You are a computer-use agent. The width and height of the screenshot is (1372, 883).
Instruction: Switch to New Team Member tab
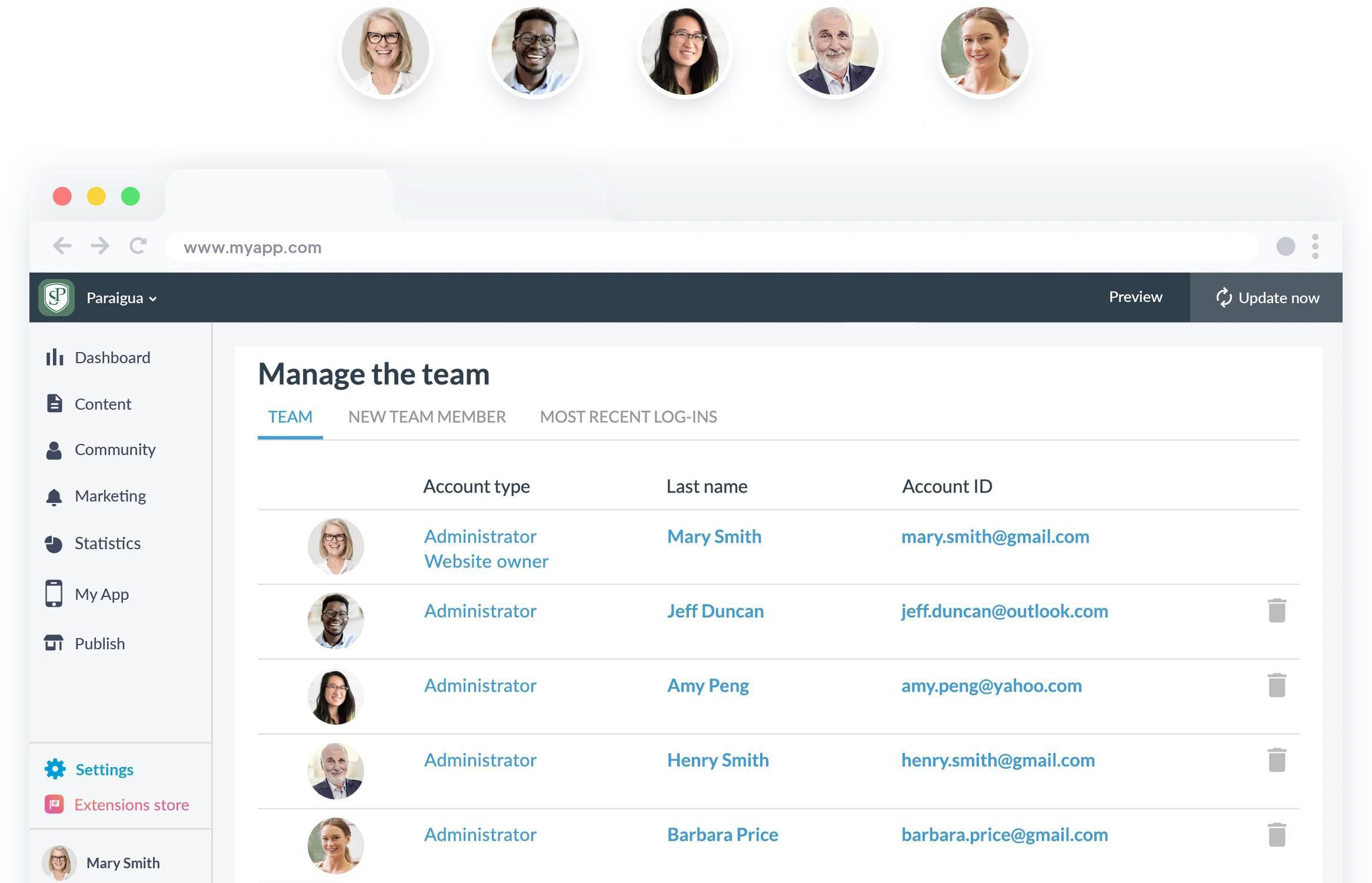[x=427, y=417]
